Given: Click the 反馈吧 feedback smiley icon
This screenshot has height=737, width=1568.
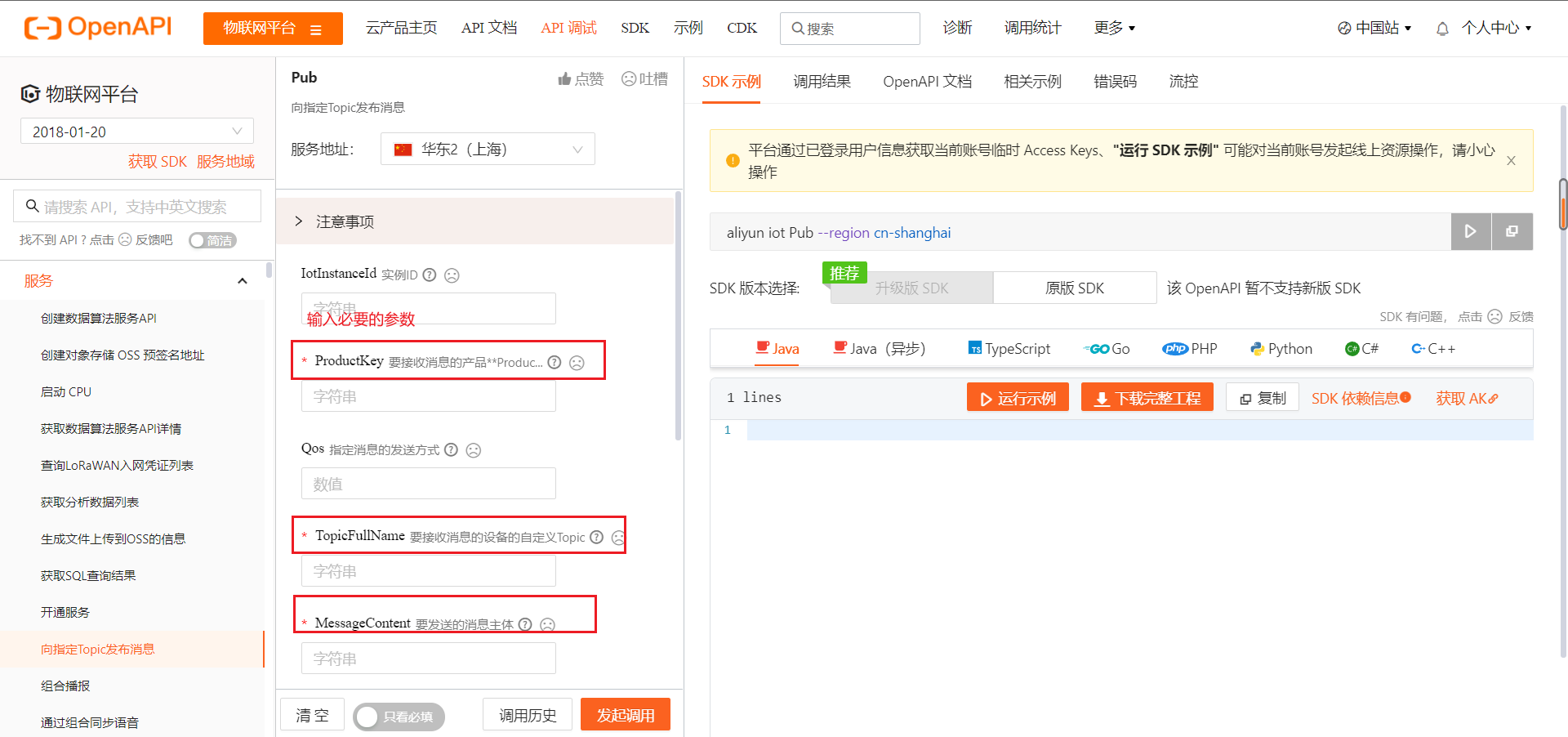Looking at the screenshot, I should 125,239.
